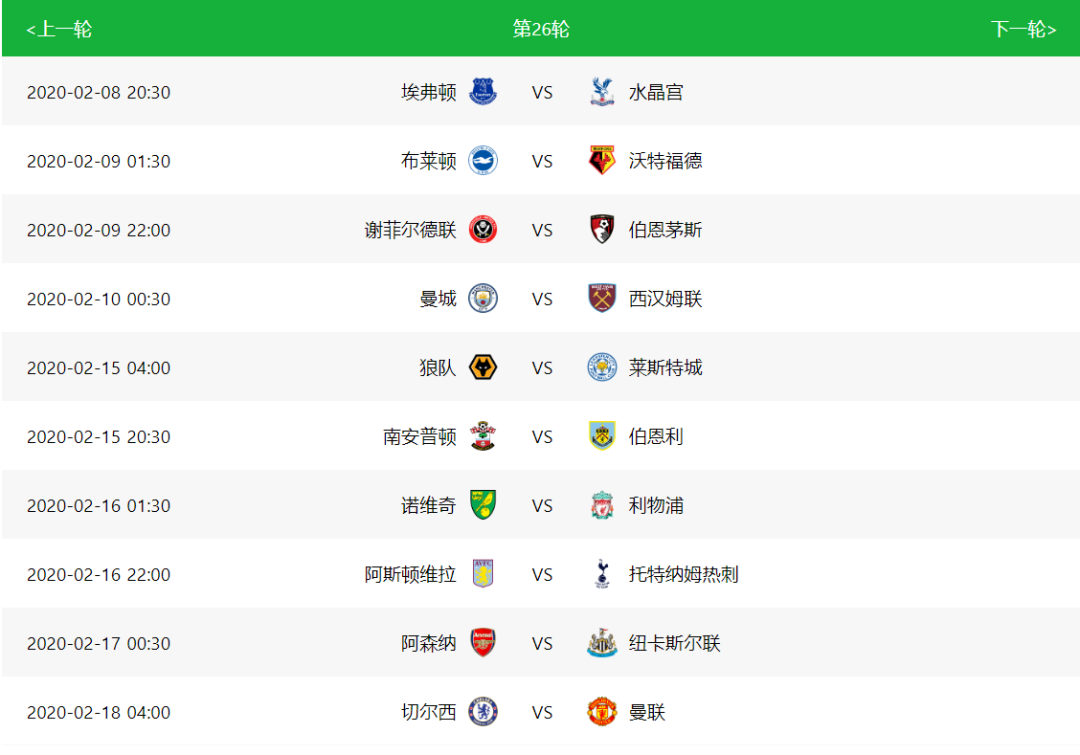Screen dimensions: 1080x755
Task: Click the Wolves club badge
Action: [x=483, y=367]
